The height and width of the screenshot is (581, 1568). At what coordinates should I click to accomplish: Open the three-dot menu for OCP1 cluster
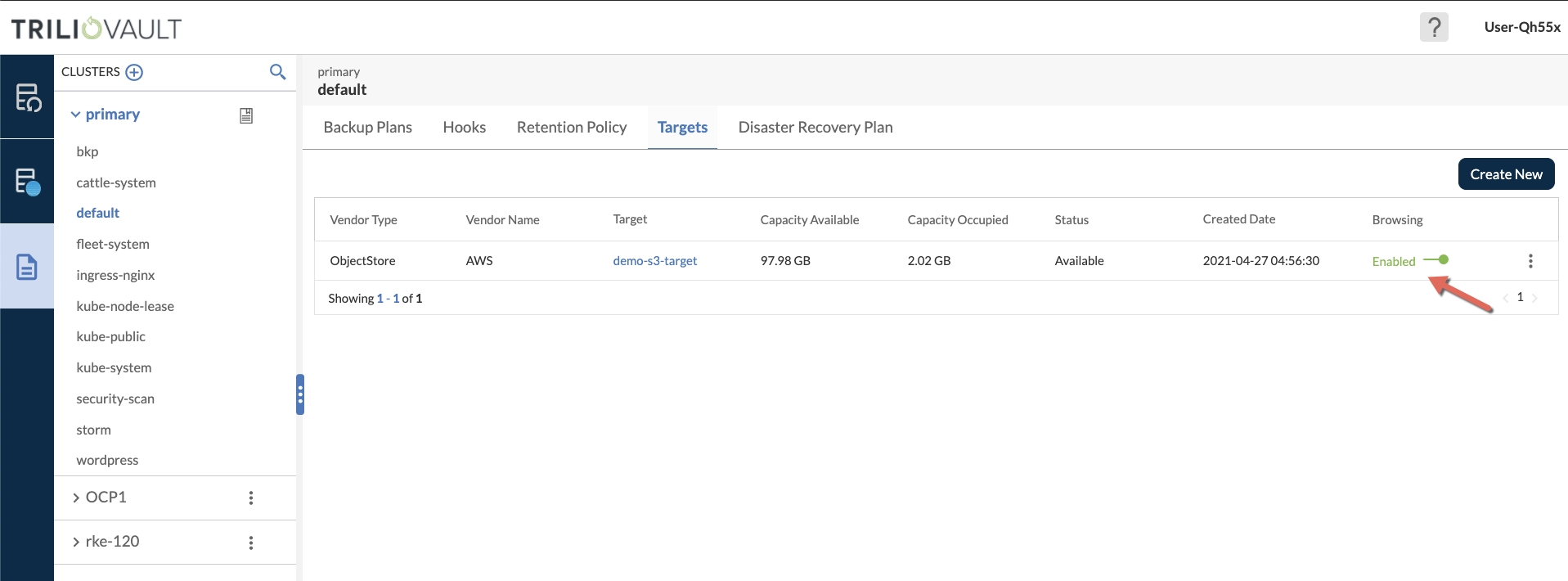tap(251, 498)
